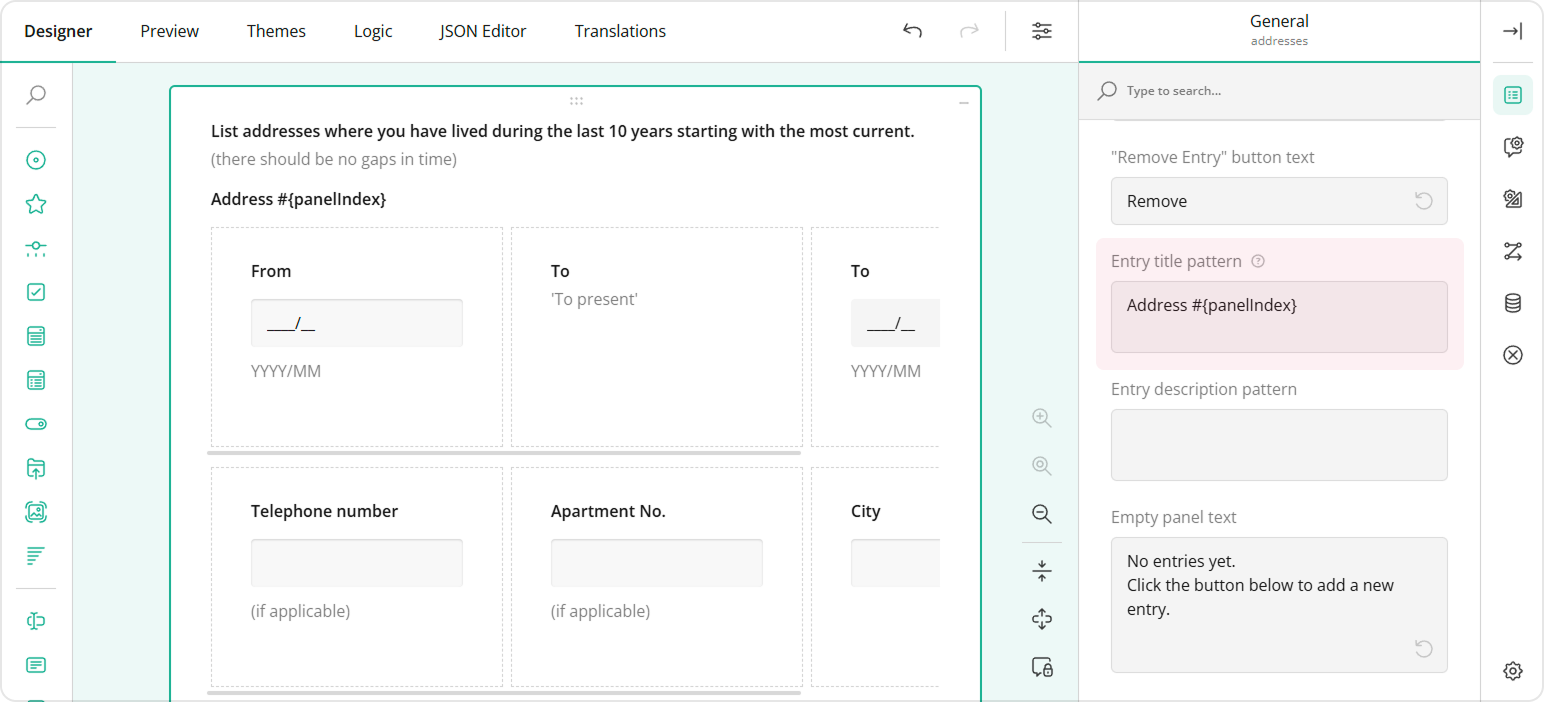Open survey settings via the sliders icon
Screen dimensions: 1544x702
1041,31
